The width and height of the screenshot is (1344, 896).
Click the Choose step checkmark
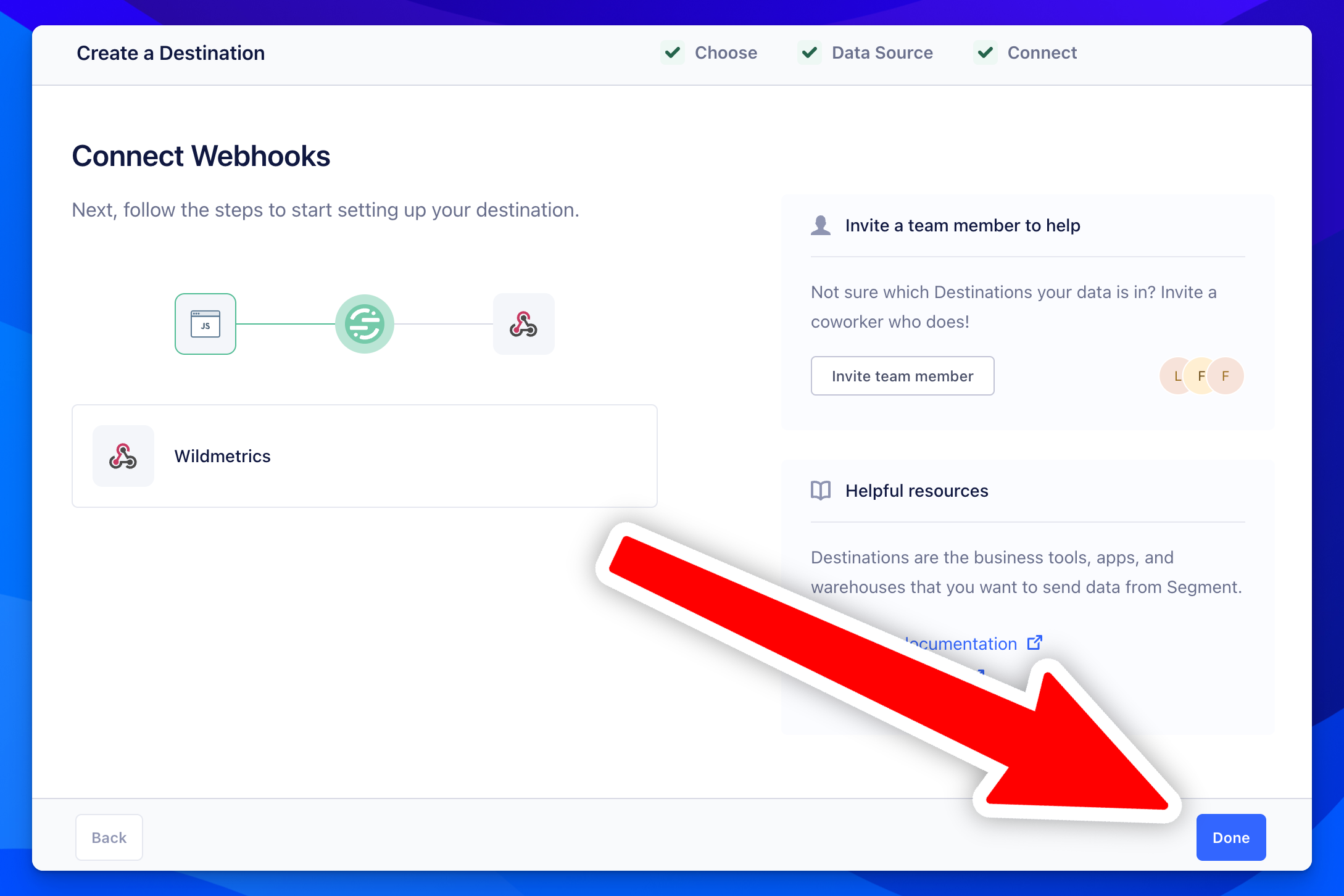click(673, 52)
